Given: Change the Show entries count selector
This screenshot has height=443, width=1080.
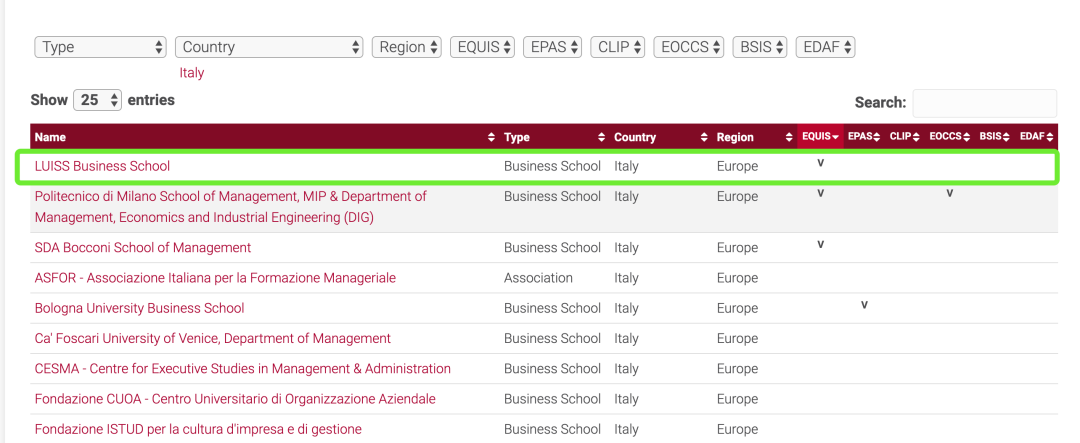Looking at the screenshot, I should click(x=97, y=100).
